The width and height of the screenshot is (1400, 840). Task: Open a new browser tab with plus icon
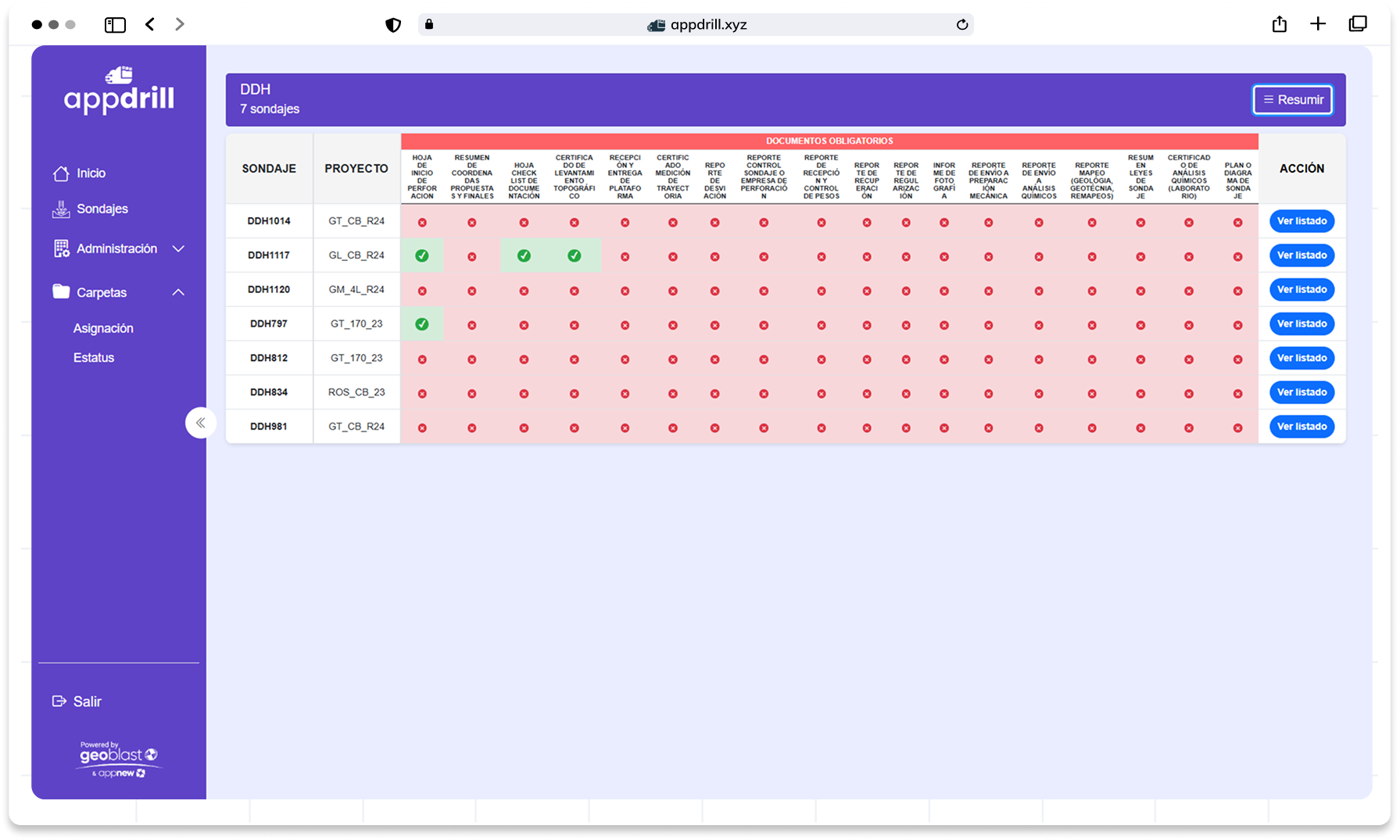click(x=1318, y=24)
